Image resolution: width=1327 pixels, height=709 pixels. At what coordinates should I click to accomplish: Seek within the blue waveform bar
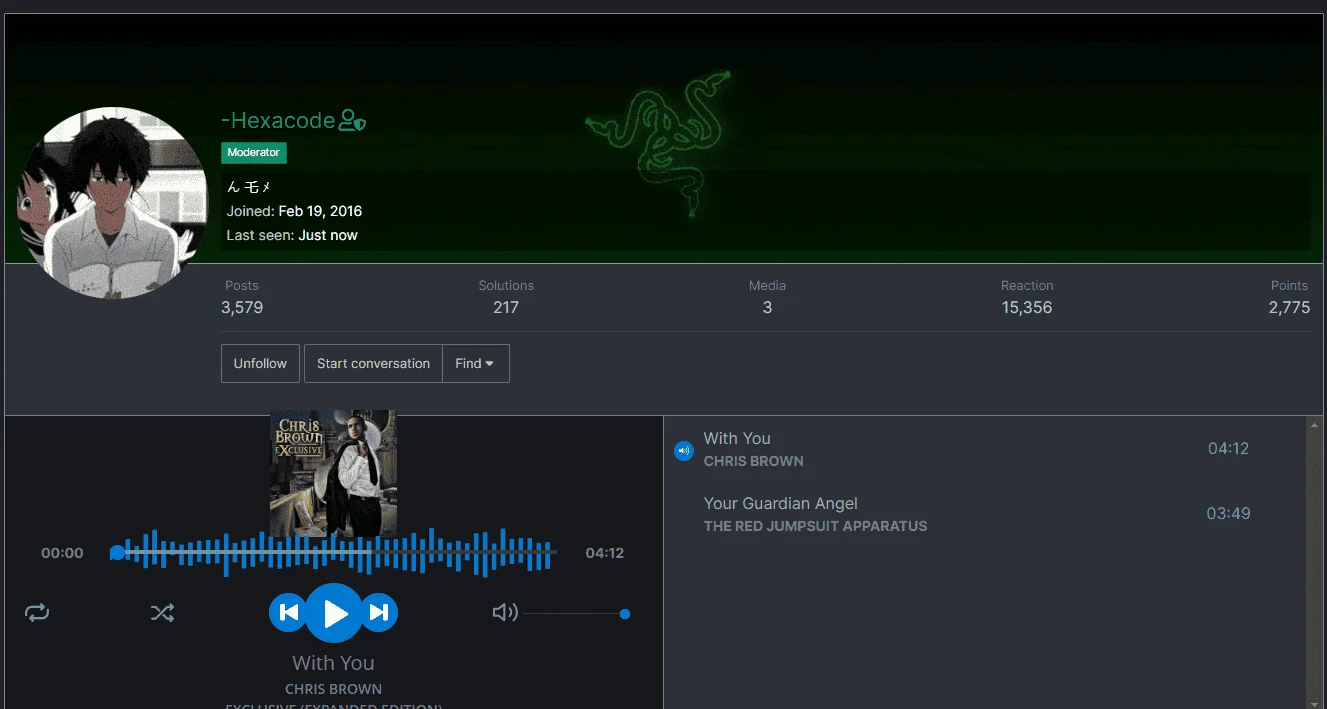pos(333,553)
